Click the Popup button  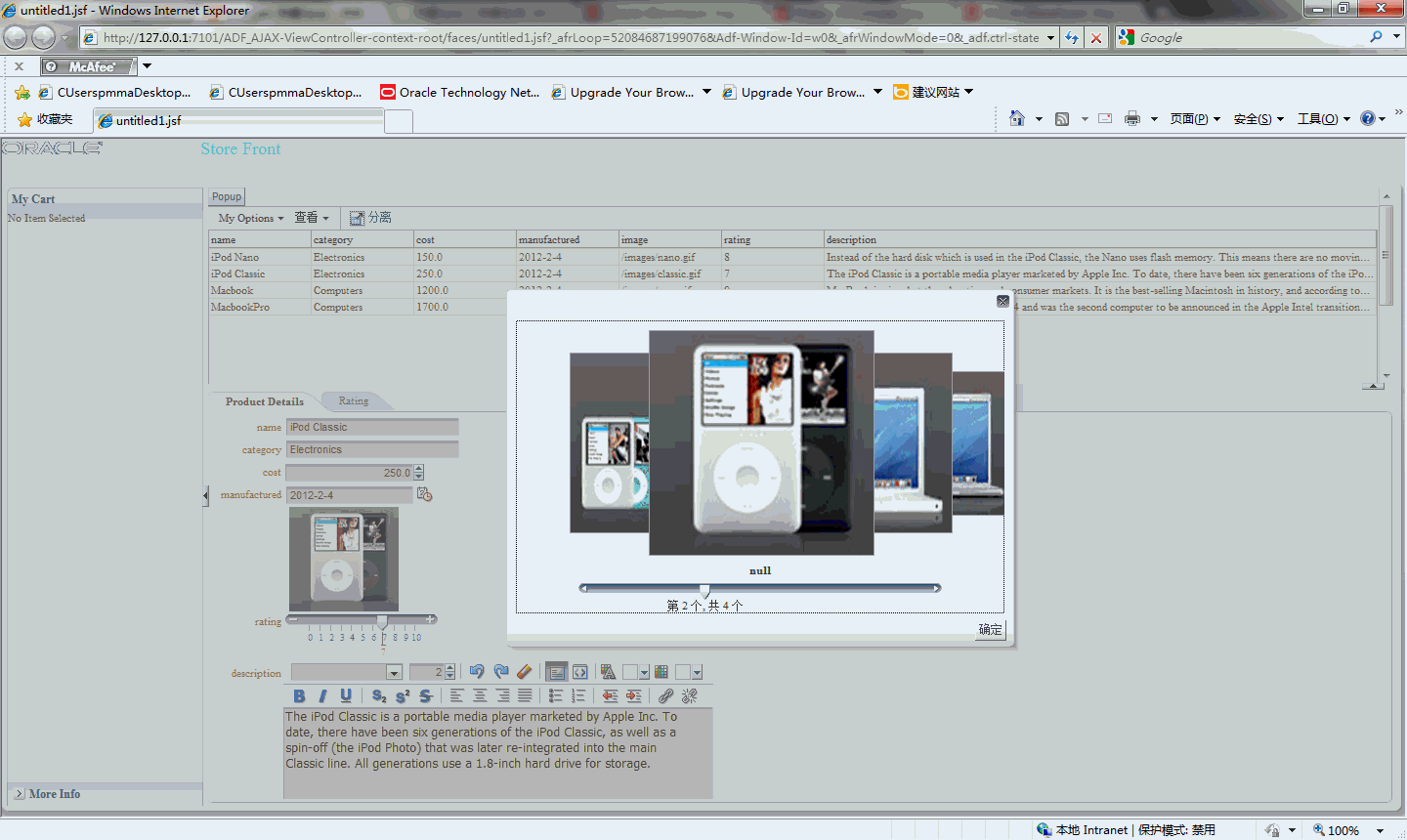(227, 196)
